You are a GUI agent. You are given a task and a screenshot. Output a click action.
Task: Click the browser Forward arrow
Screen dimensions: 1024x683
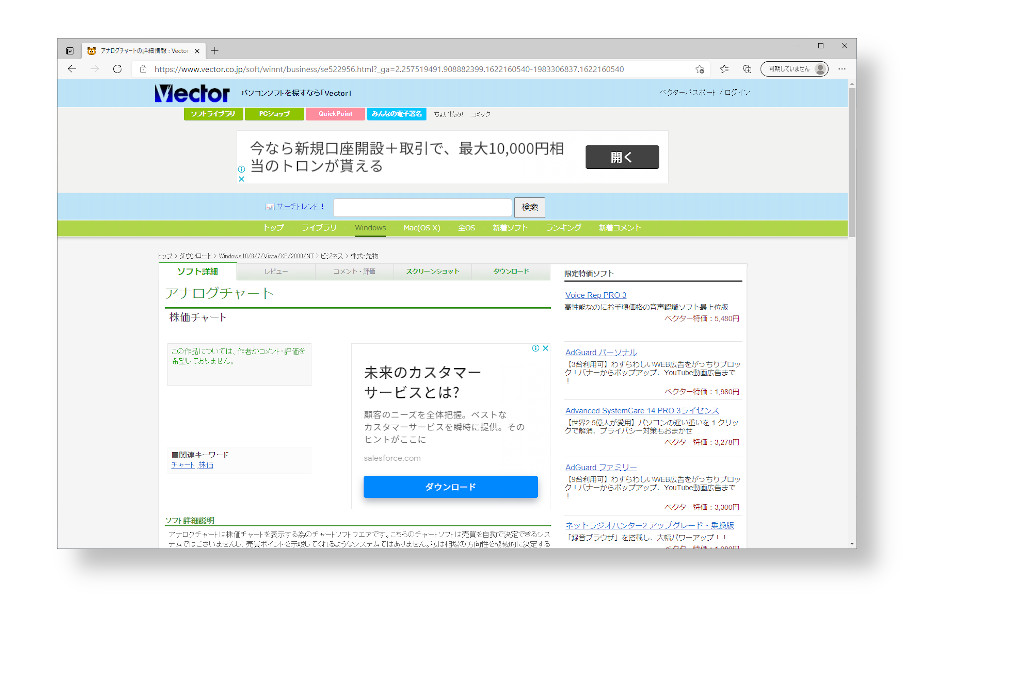95,69
